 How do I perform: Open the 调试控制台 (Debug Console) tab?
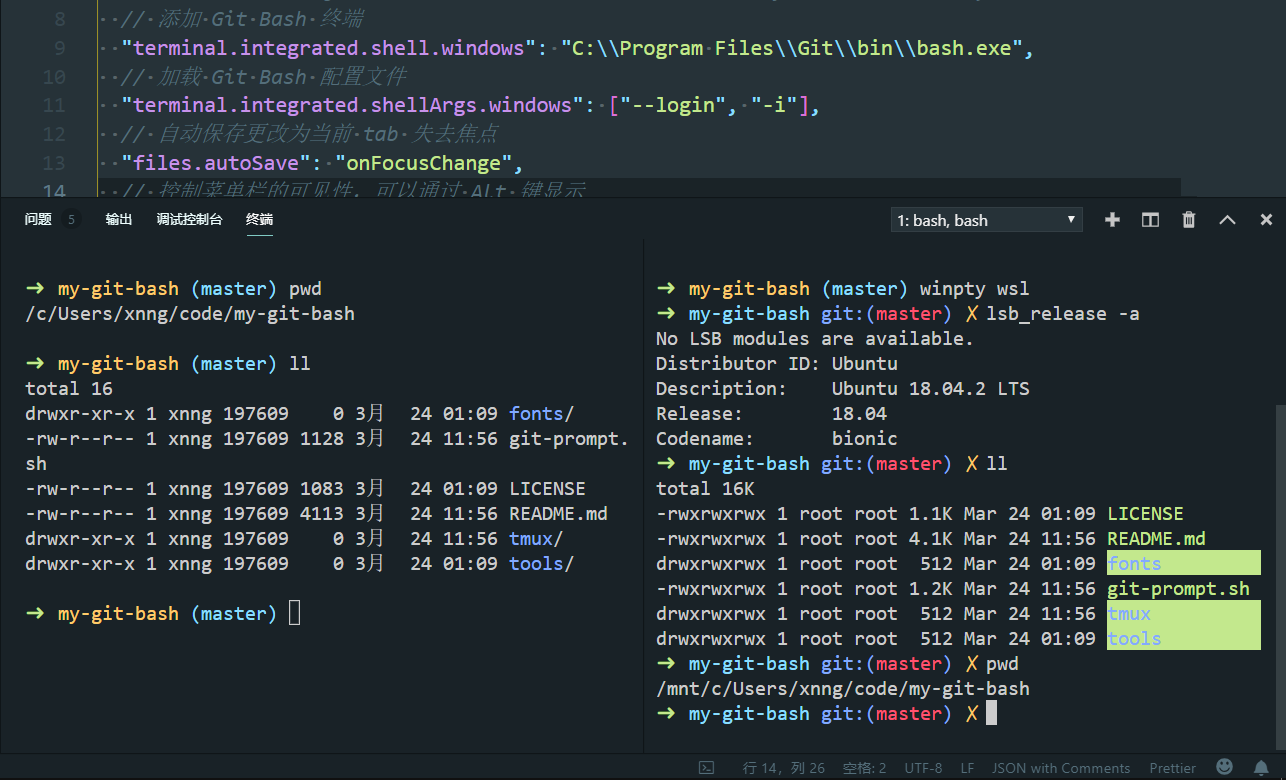click(x=189, y=219)
